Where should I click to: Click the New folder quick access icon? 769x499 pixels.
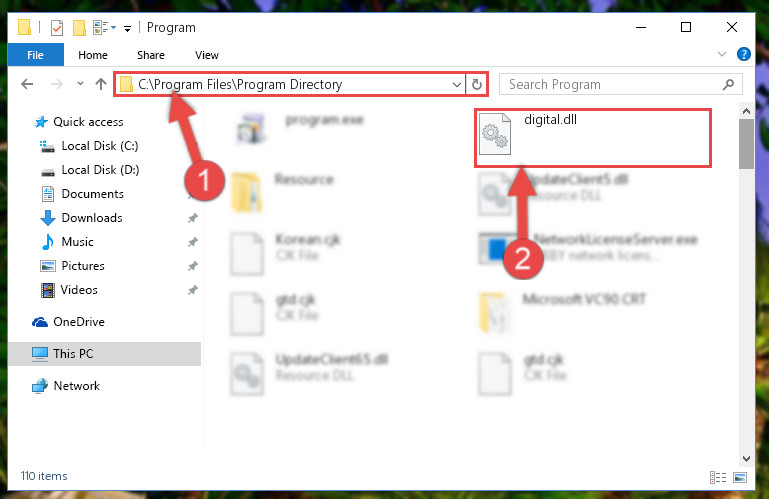[79, 27]
